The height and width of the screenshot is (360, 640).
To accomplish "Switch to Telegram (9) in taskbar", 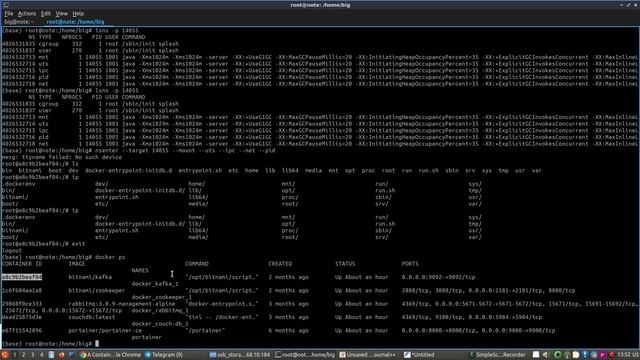I will pyautogui.click(x=164, y=355).
